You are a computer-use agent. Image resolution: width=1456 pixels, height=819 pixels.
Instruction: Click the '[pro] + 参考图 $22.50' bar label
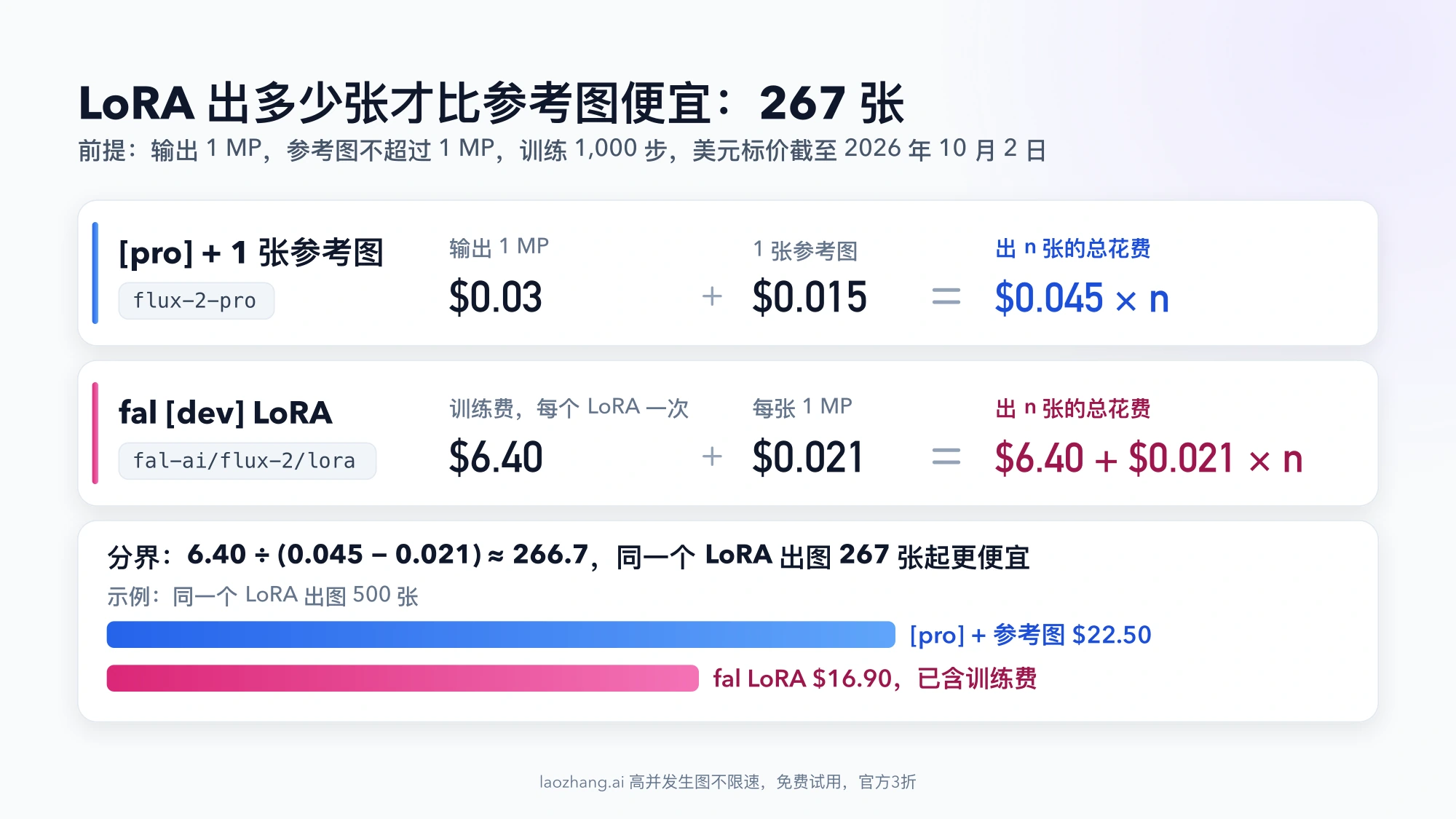(x=1031, y=635)
